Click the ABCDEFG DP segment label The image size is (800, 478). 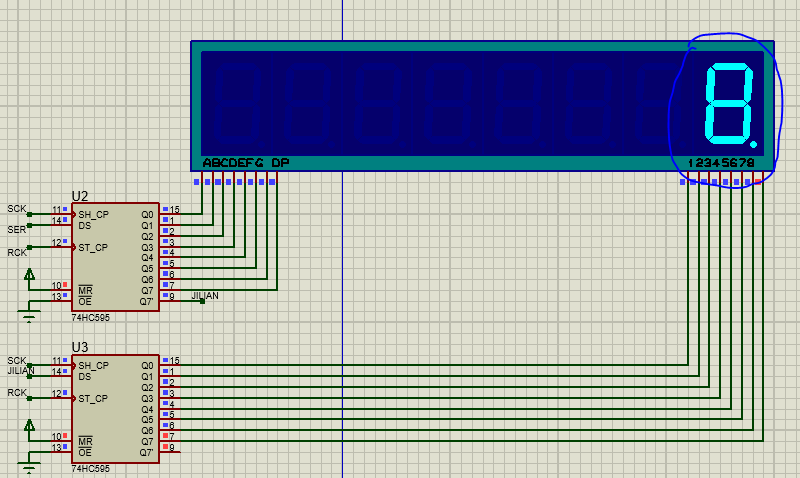pyautogui.click(x=246, y=163)
